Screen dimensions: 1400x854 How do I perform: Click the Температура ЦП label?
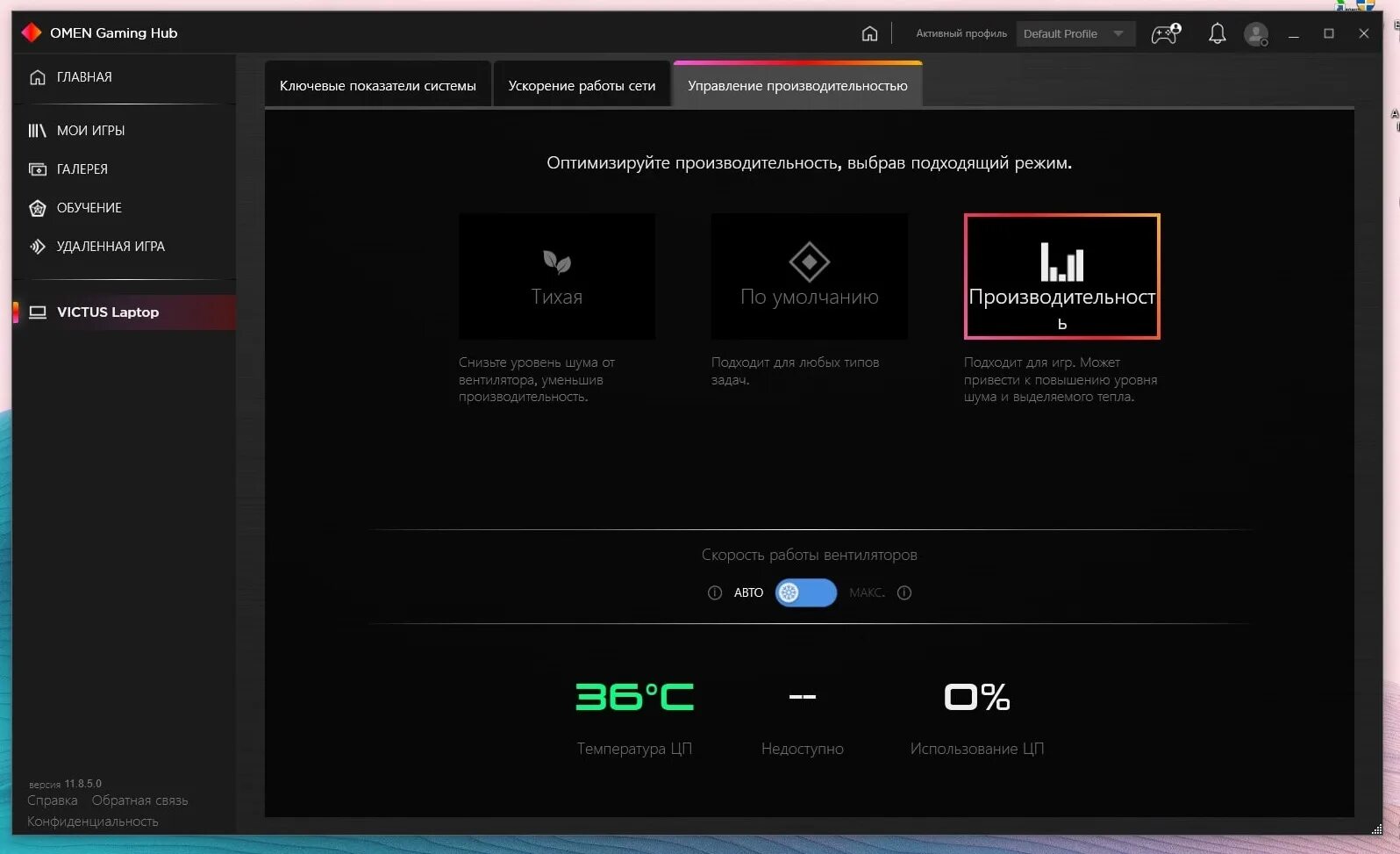(x=634, y=749)
